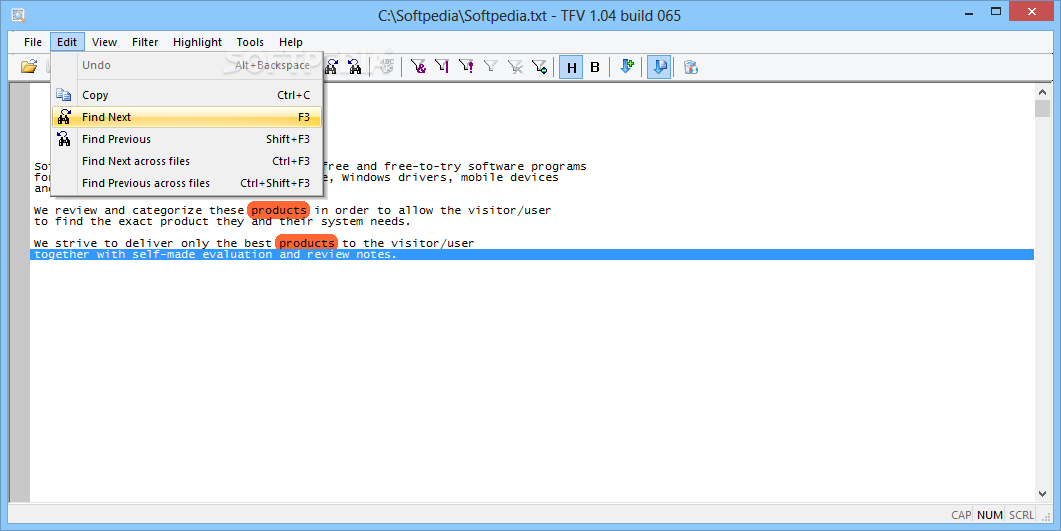
Task: Click the Copy icon in Edit menu
Action: click(x=64, y=95)
